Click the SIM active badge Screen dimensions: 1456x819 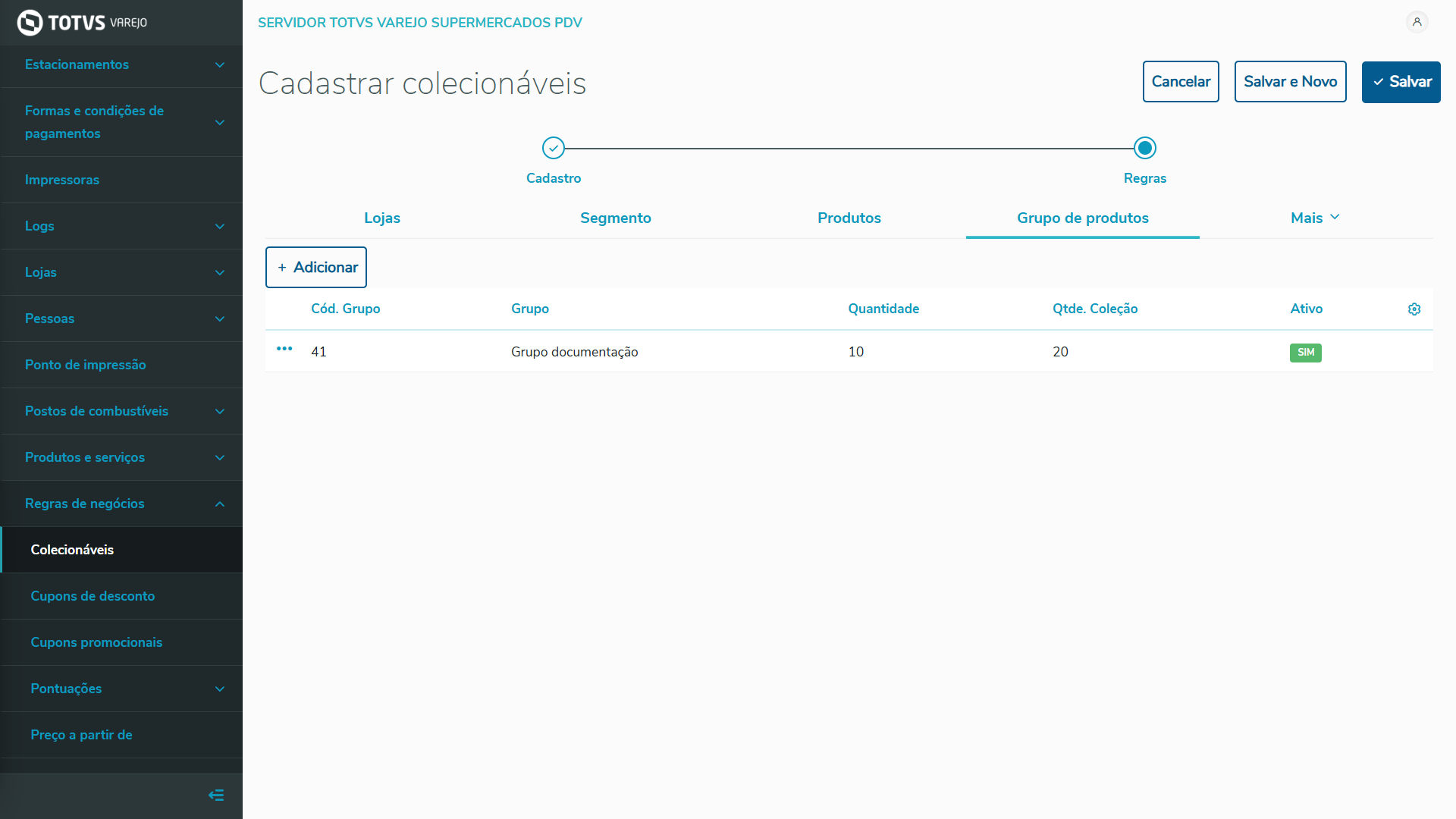pyautogui.click(x=1305, y=353)
